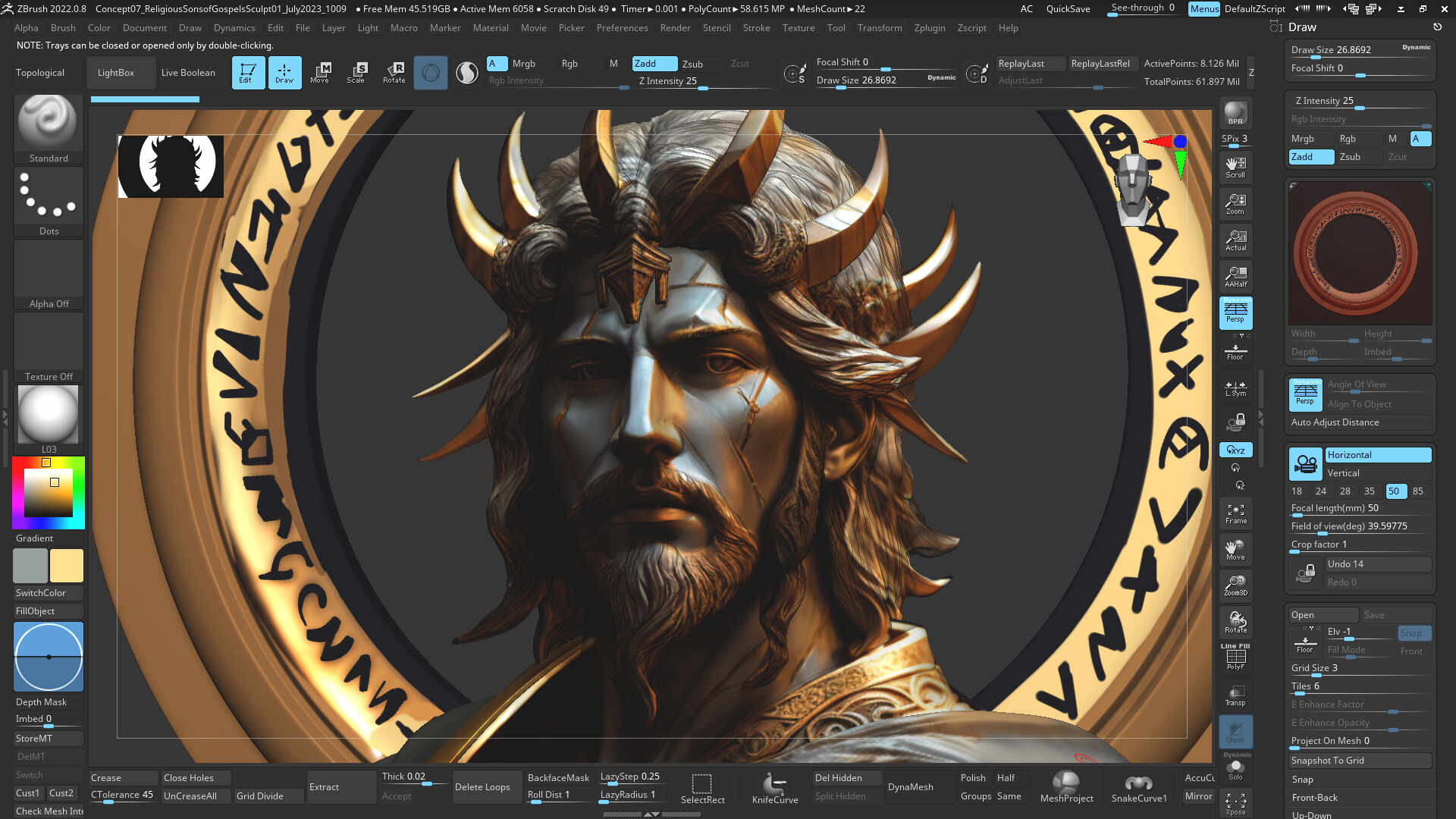Click the BPR render icon

click(x=1235, y=114)
